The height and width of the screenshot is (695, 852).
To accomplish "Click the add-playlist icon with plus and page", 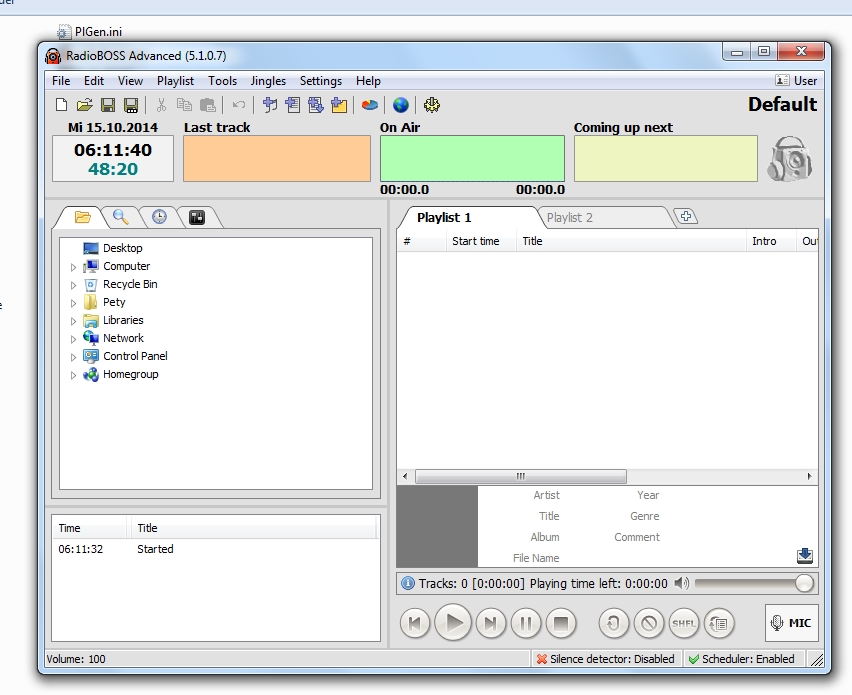I will click(x=292, y=105).
